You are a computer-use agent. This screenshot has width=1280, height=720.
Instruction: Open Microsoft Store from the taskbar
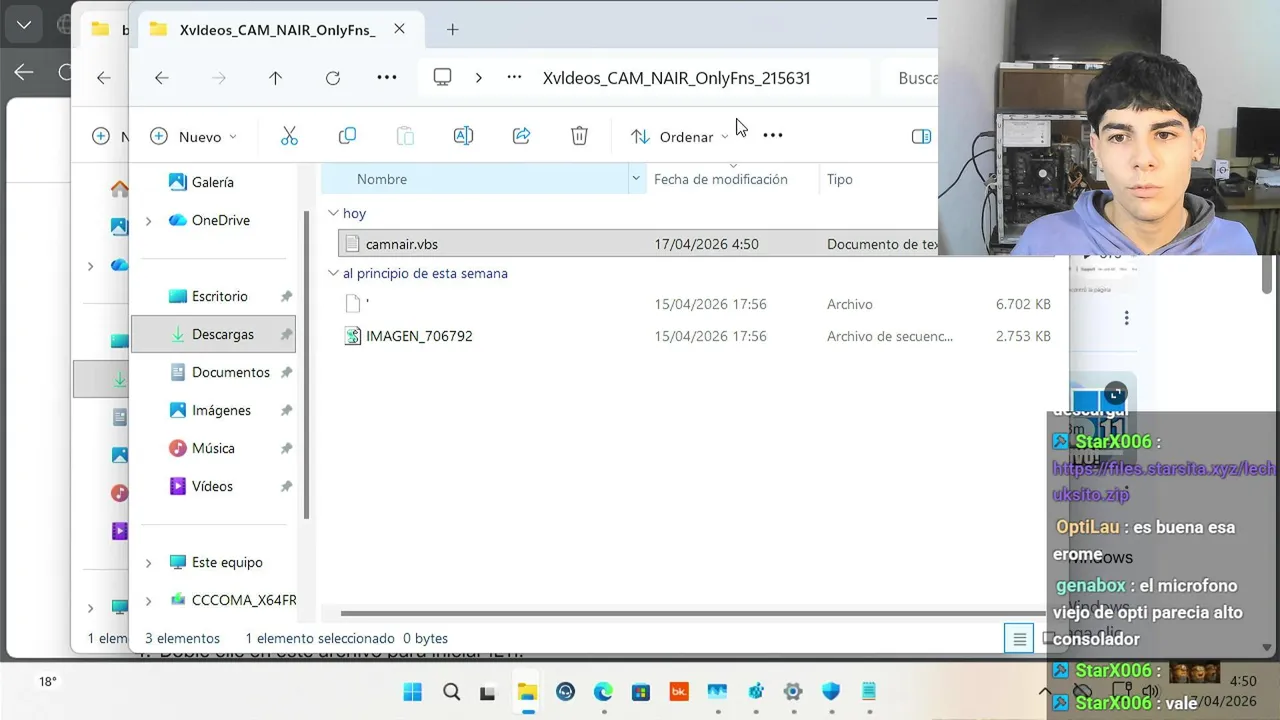(641, 692)
